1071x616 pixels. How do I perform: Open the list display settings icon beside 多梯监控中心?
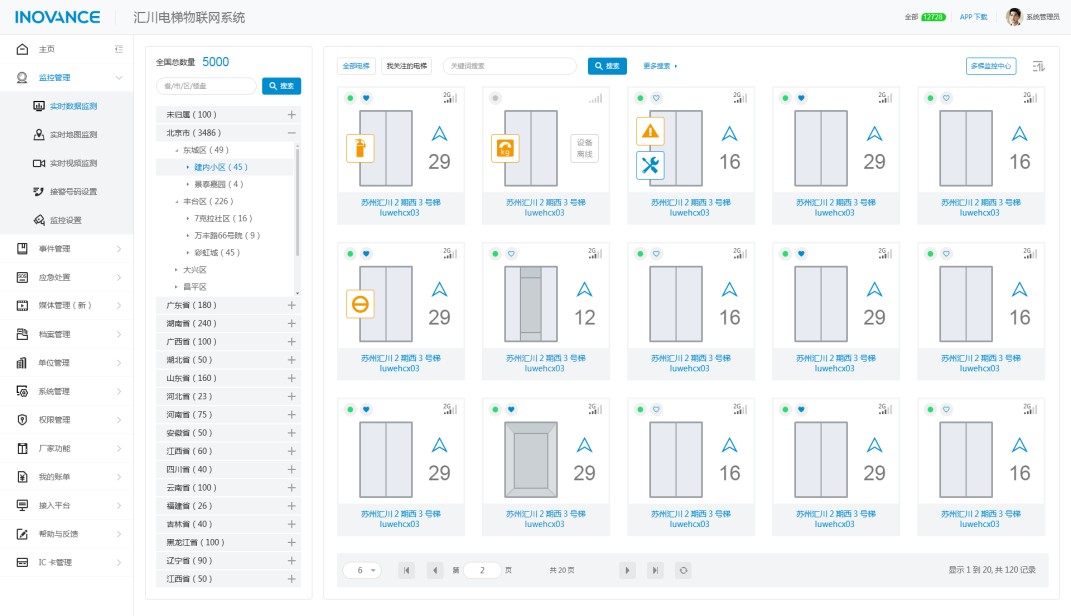coord(1038,66)
